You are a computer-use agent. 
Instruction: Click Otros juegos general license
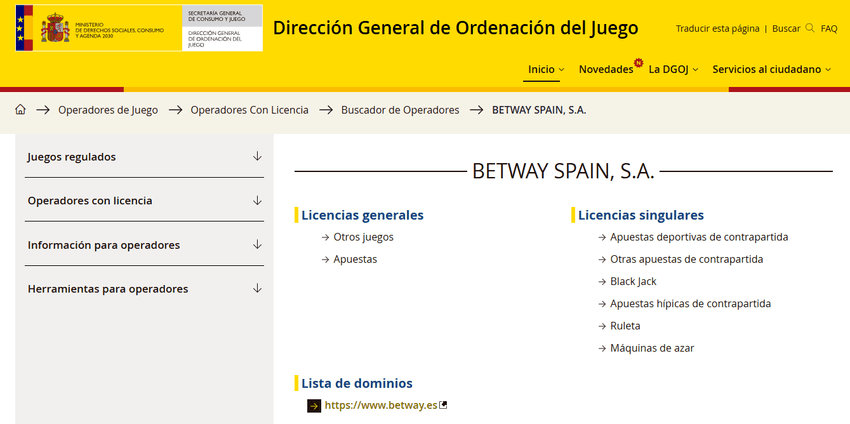coord(363,237)
